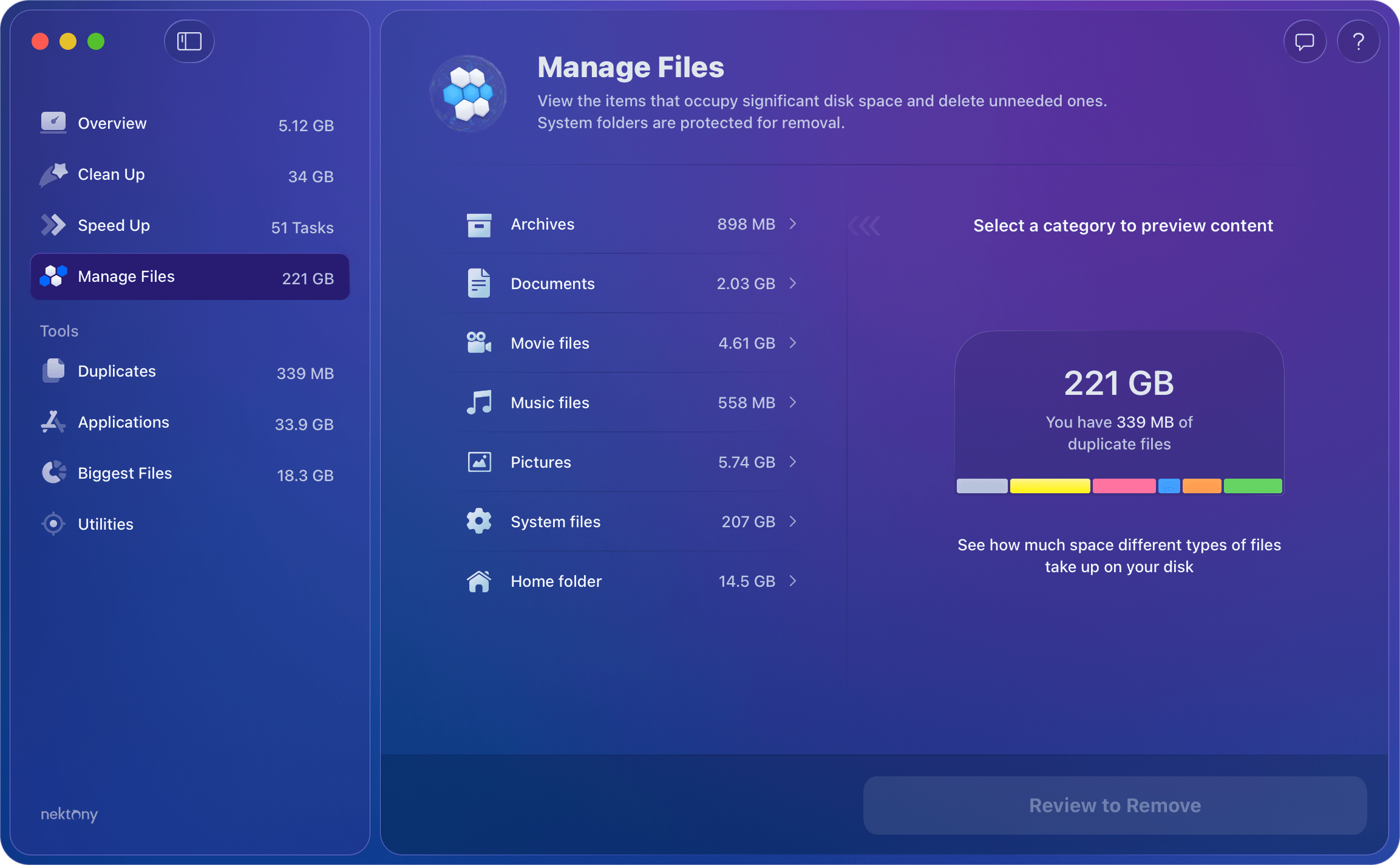Click the Review to Remove button

[1115, 805]
